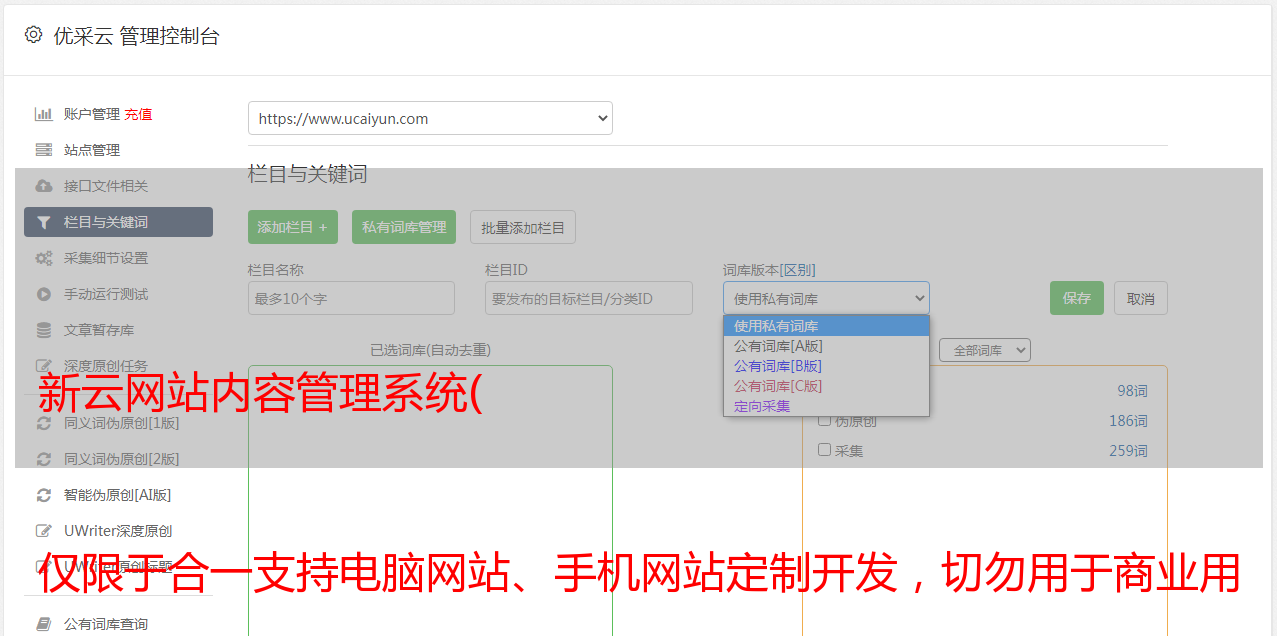Click the 栏目与关键词 page heading
Image resolution: width=1277 pixels, height=636 pixels.
tap(308, 174)
